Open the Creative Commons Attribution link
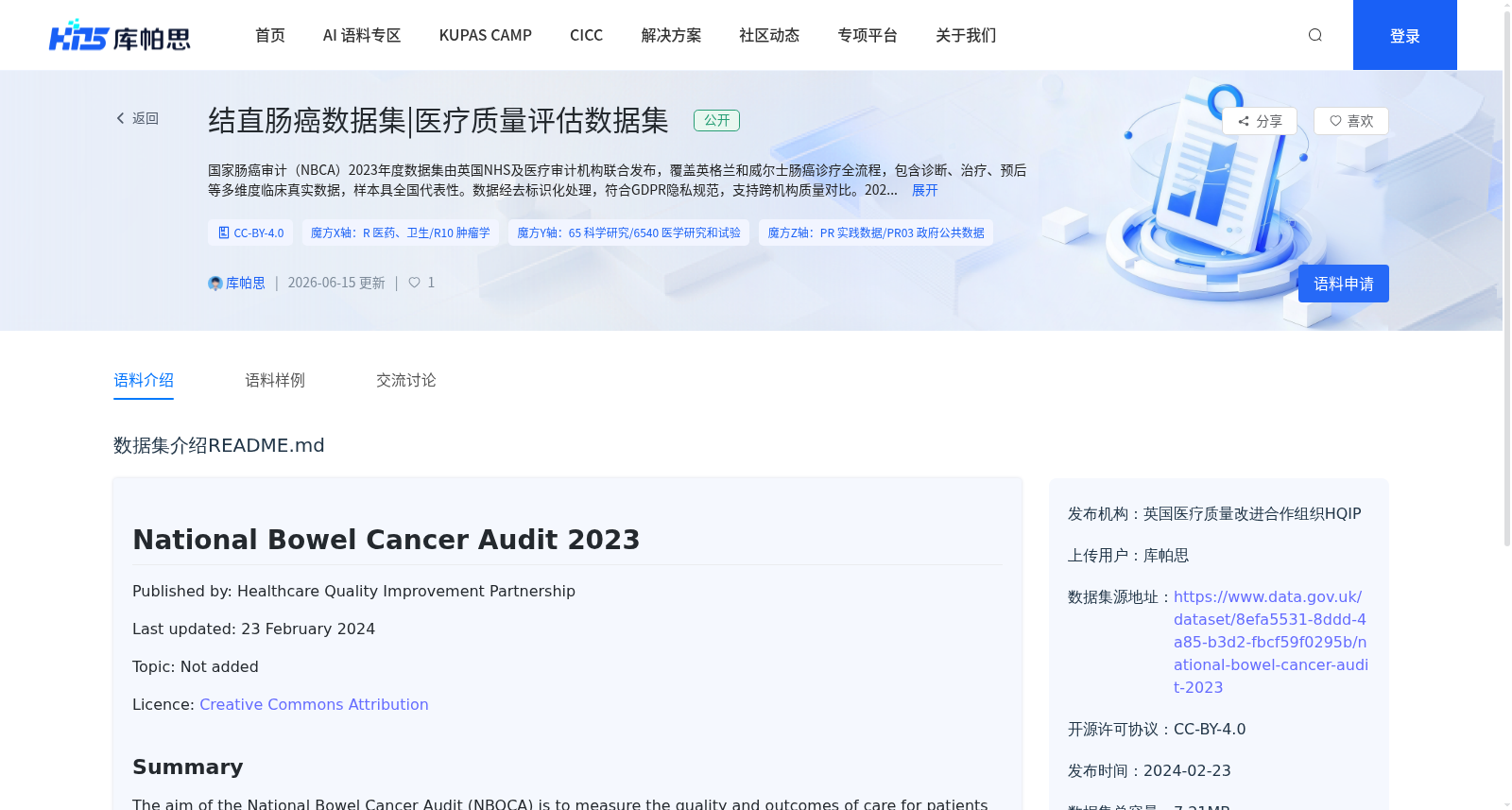The height and width of the screenshot is (810, 1512). pyautogui.click(x=314, y=704)
